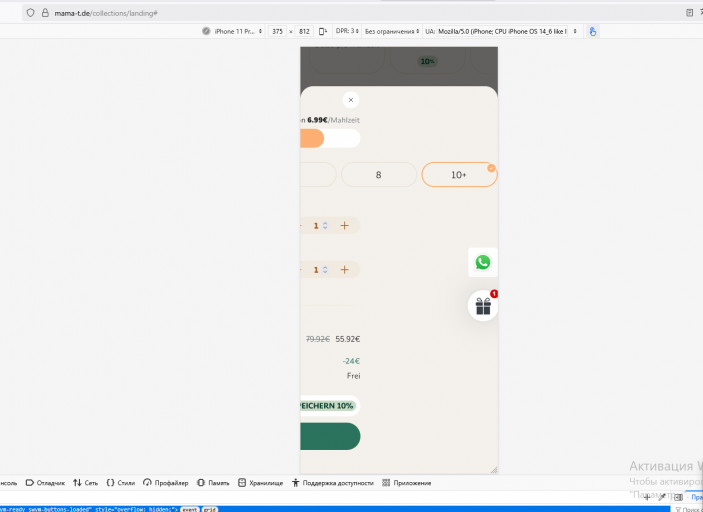Increase the first quantity with plus
The image size is (703, 512).
click(x=344, y=226)
